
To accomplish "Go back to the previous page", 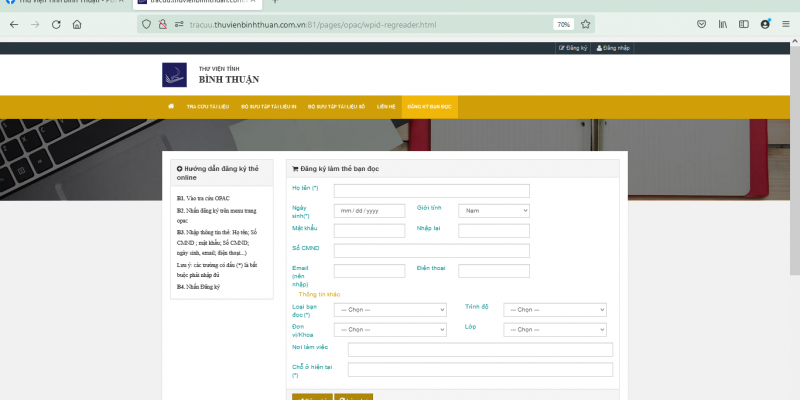I will (14, 24).
